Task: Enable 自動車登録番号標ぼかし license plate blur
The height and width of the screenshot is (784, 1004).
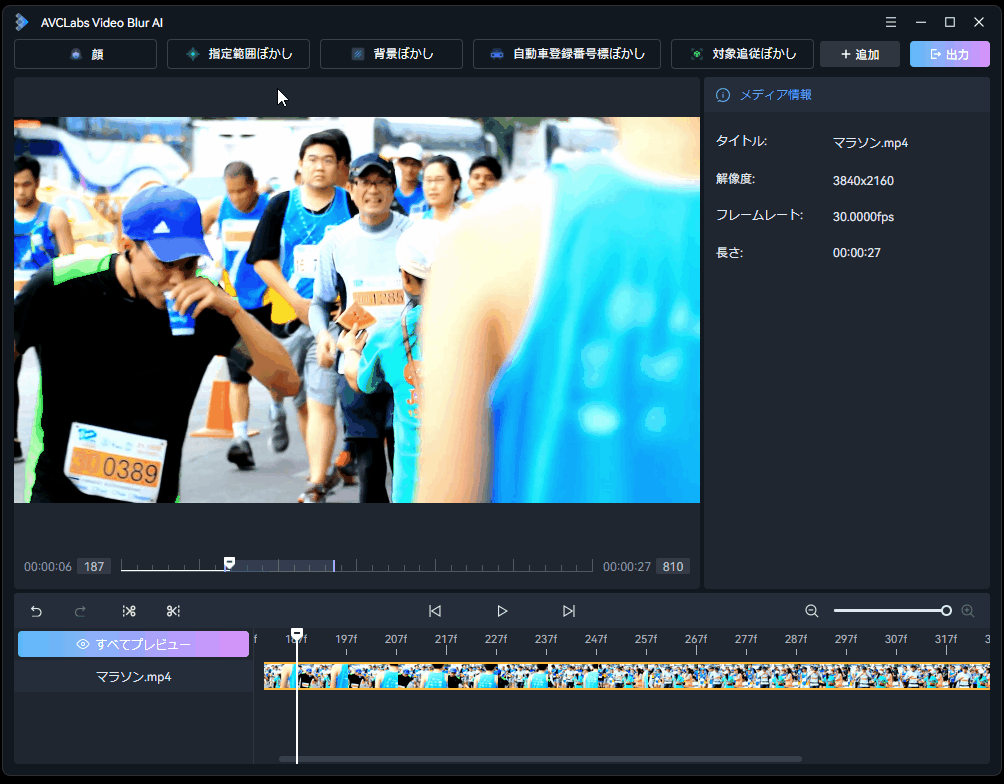Action: click(x=566, y=54)
